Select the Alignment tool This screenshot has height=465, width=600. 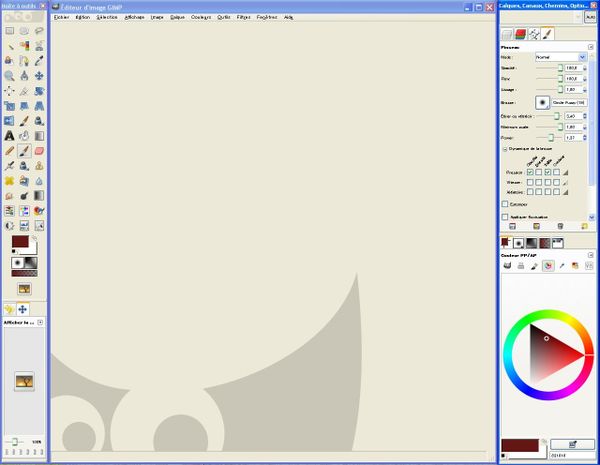coord(9,91)
